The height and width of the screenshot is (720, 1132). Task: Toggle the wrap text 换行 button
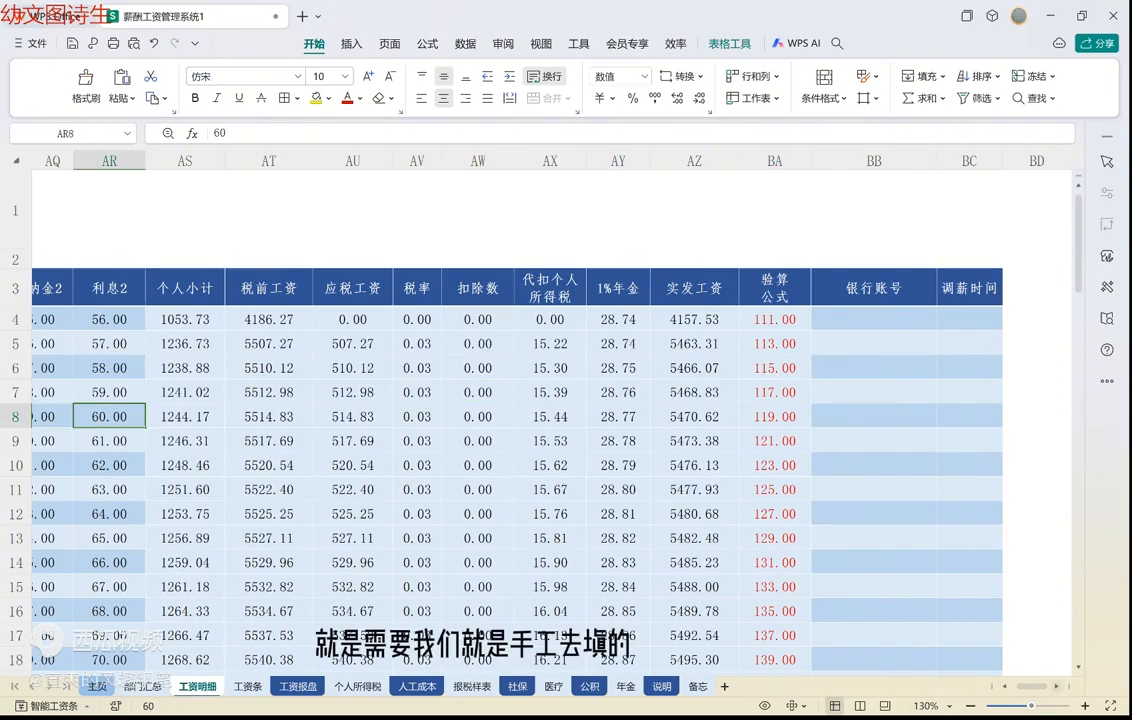tap(545, 76)
